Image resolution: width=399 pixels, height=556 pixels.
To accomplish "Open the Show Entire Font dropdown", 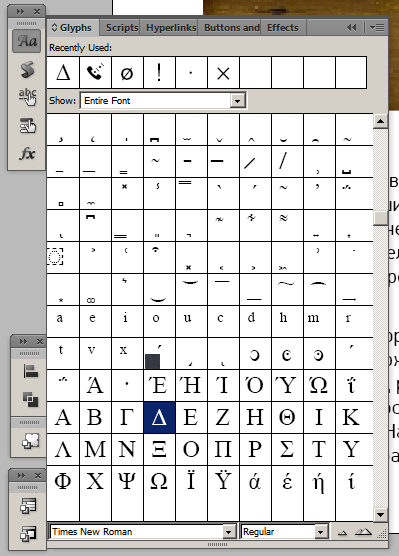I will pos(238,101).
